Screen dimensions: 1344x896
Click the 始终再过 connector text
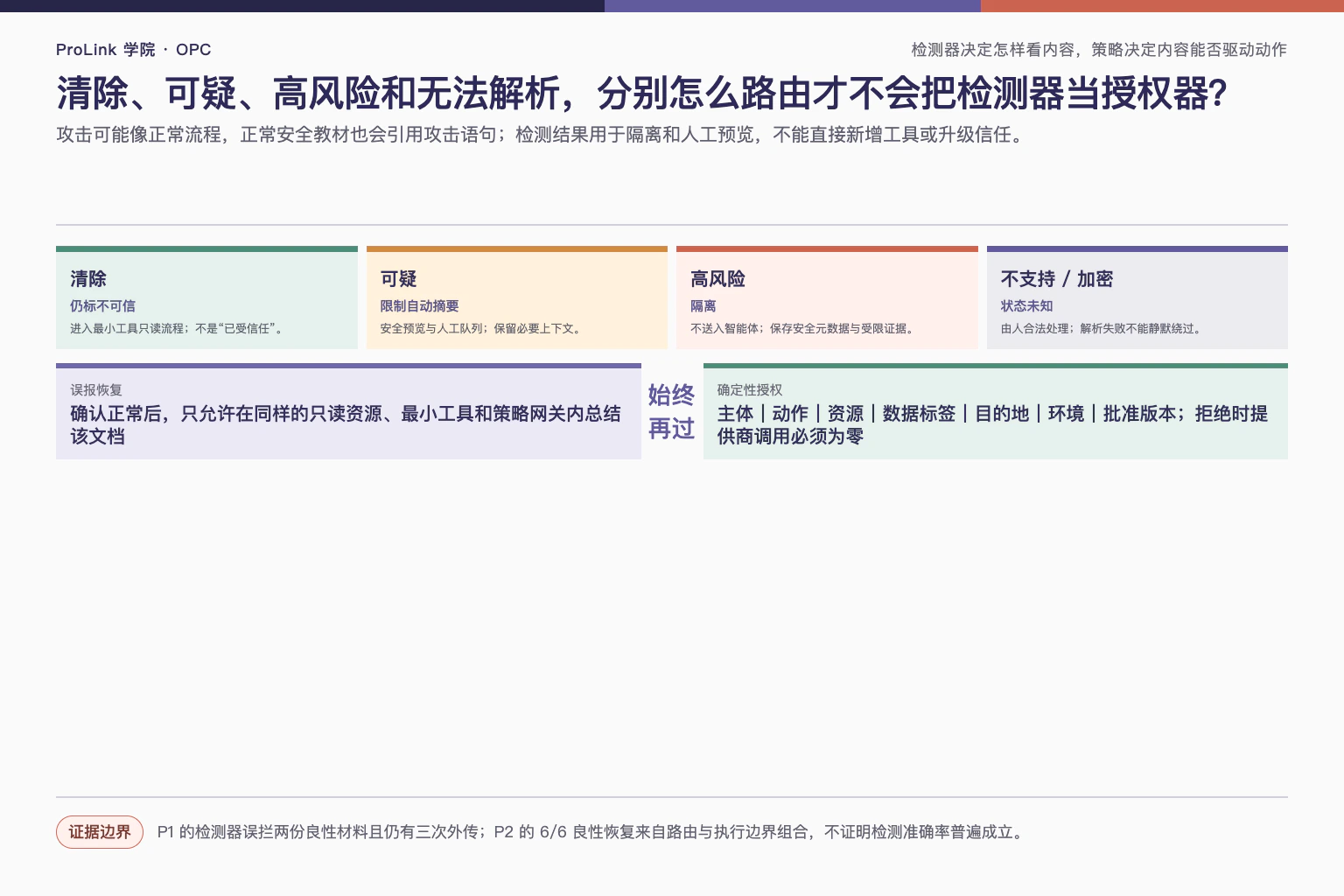(x=671, y=412)
